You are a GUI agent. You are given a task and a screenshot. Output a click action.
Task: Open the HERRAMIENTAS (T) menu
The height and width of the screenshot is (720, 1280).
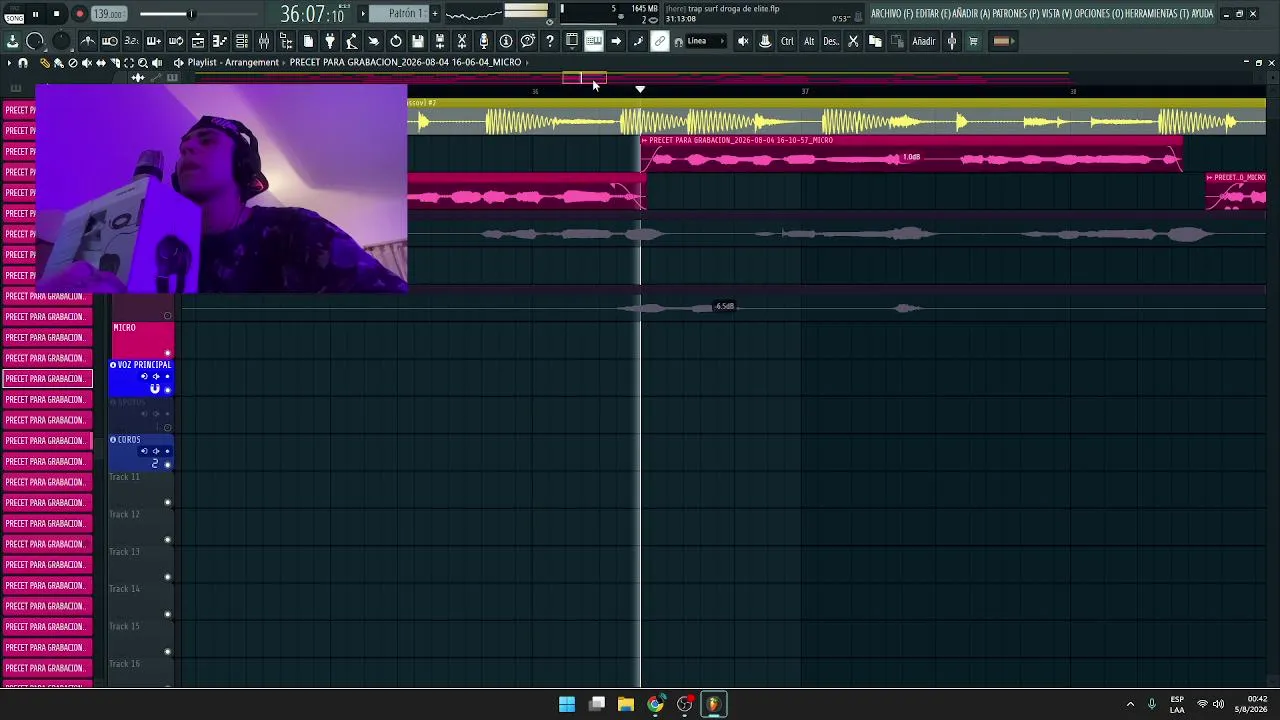point(1155,14)
